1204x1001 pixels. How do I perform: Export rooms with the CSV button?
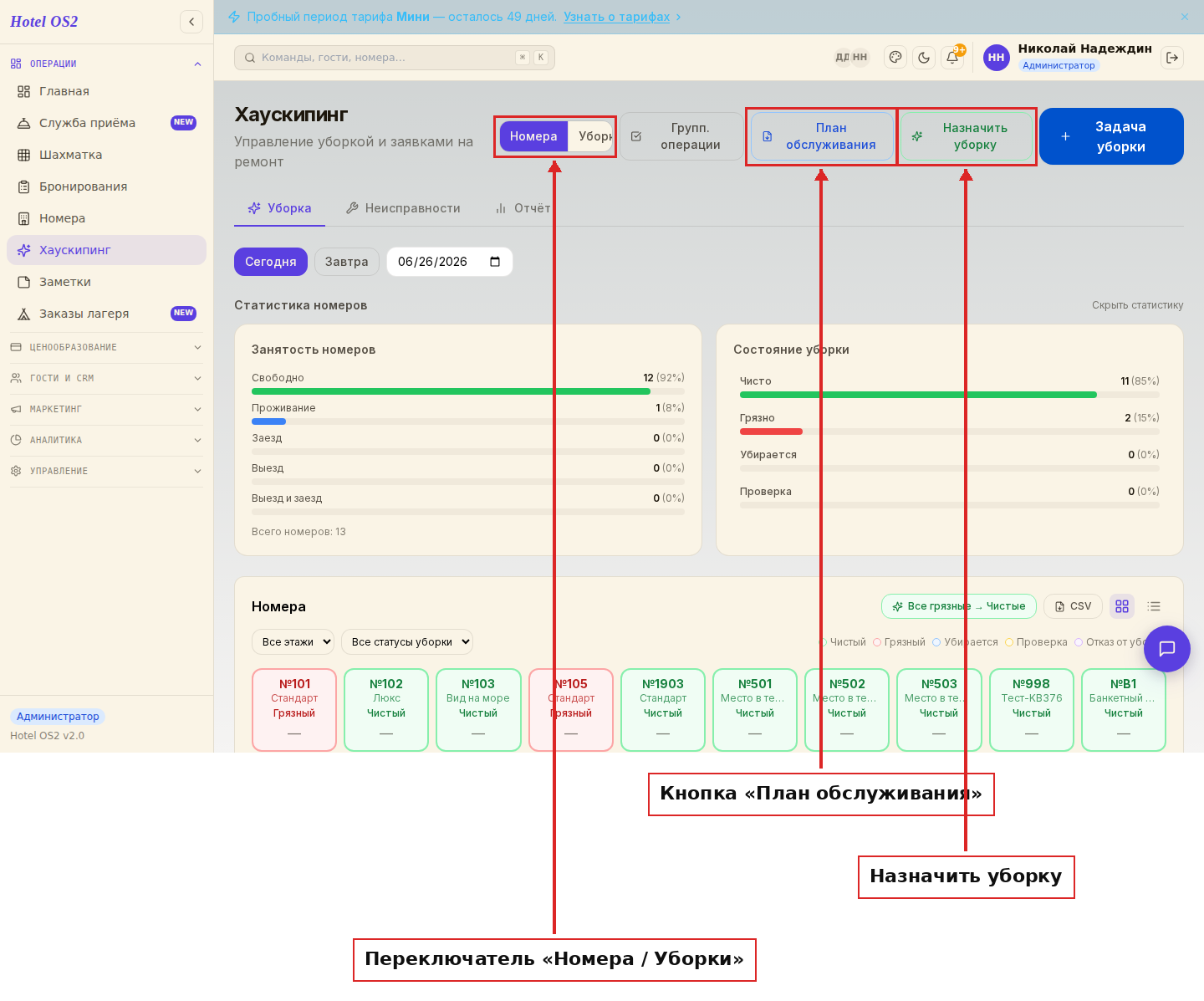pos(1073,606)
